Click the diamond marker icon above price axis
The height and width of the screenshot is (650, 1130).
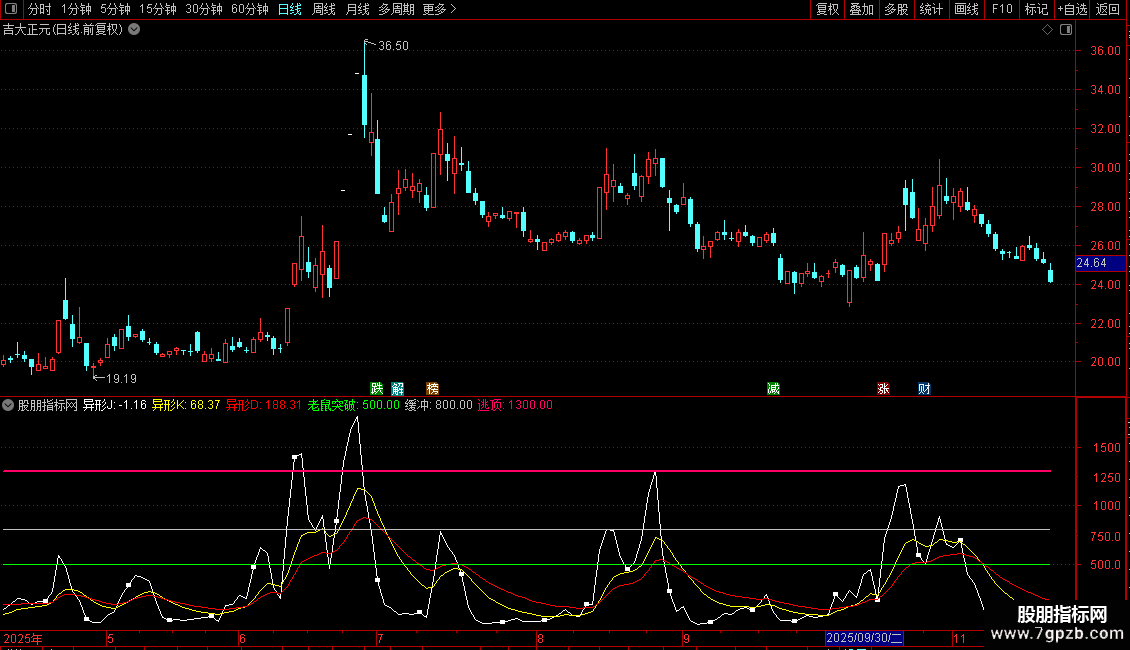click(x=1047, y=30)
